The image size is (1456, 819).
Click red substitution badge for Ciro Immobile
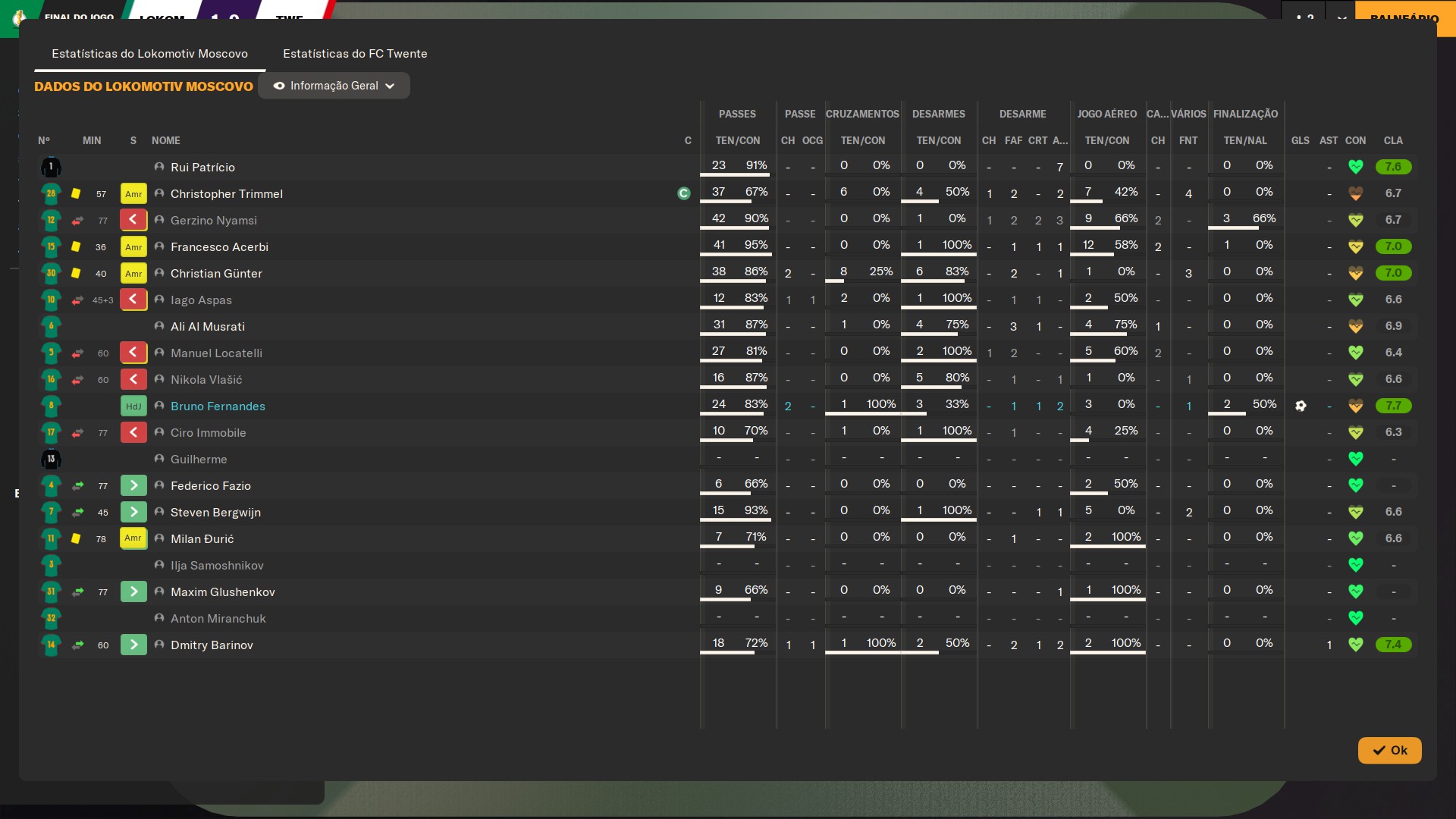pos(133,432)
